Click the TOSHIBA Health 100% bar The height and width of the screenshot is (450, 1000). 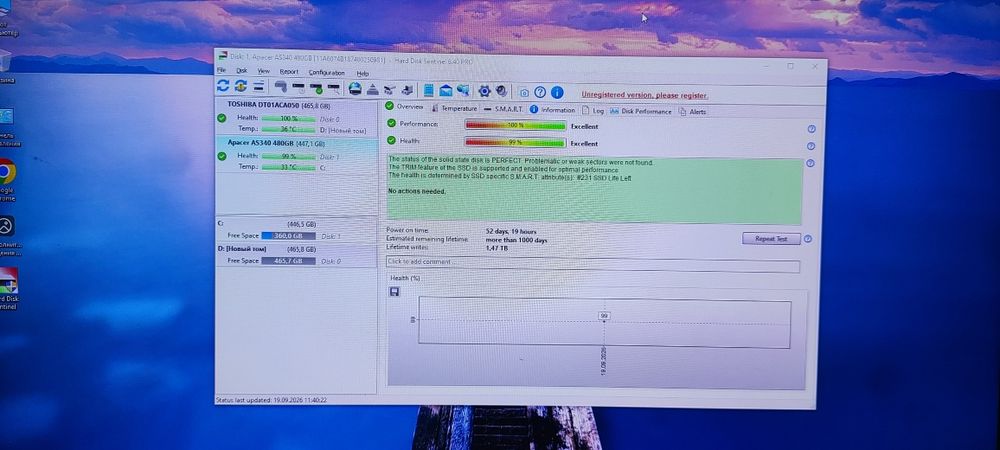tap(288, 119)
